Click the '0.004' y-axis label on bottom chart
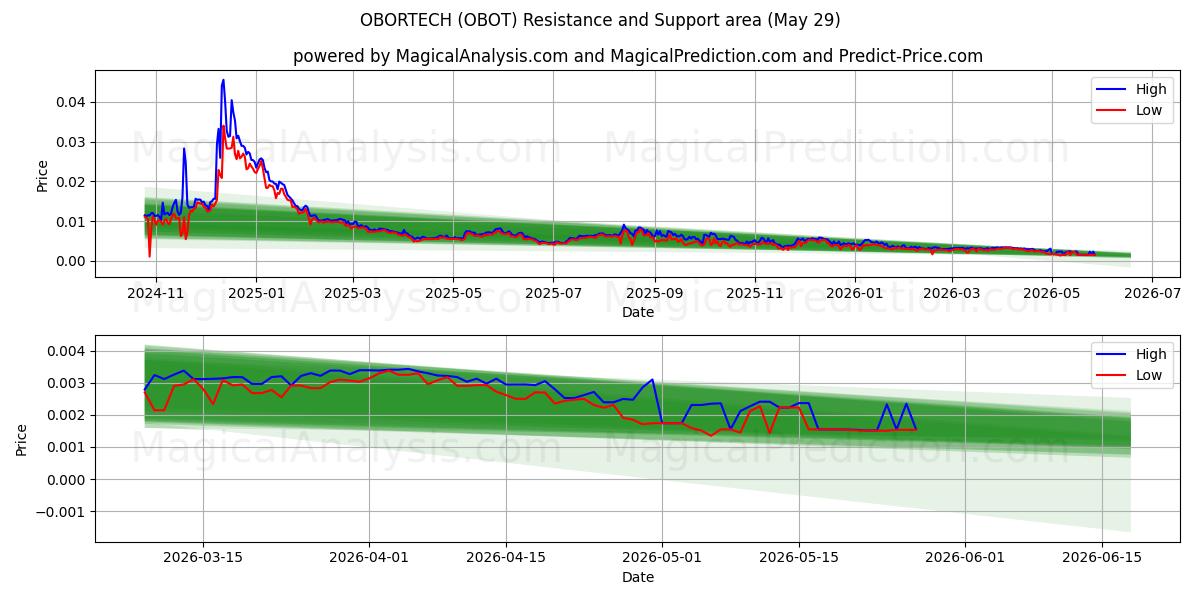1200x600 pixels. [69, 351]
